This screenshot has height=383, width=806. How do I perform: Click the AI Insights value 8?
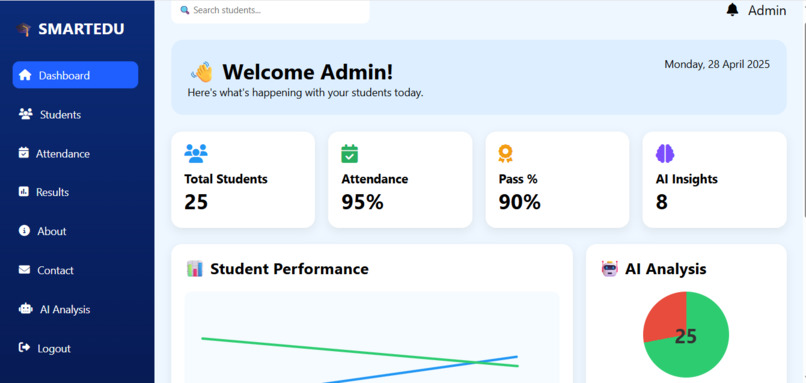click(662, 202)
